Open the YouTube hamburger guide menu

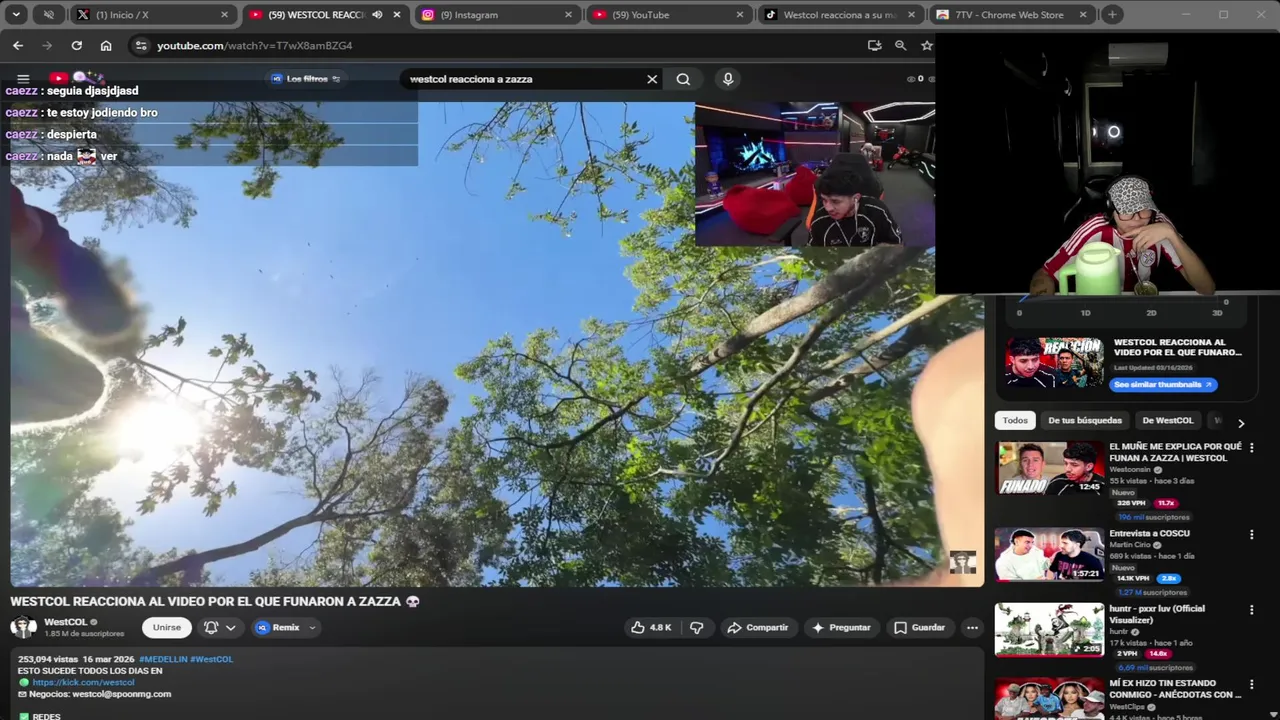[x=23, y=78]
